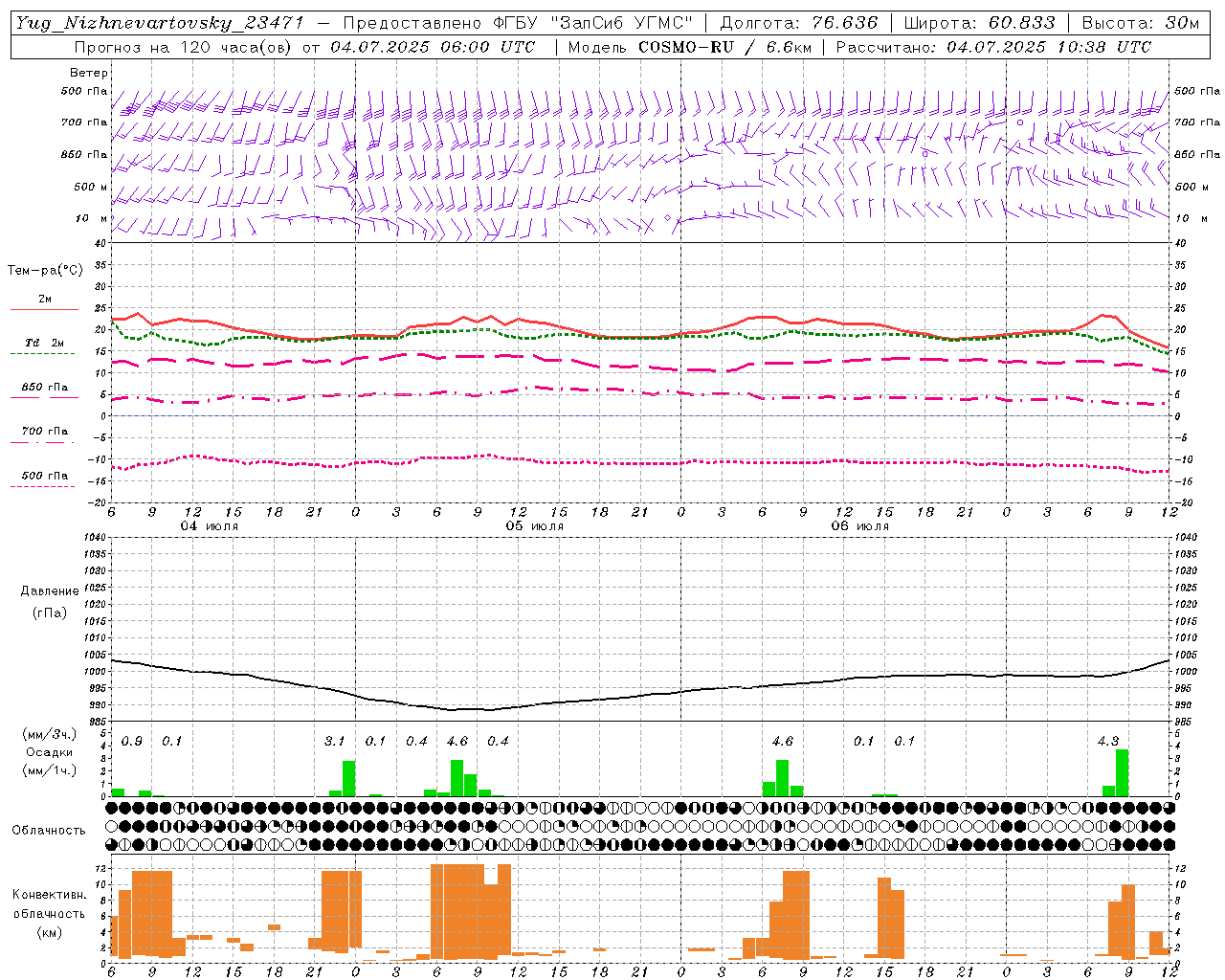Click the 05 июля date label
1225x980 pixels.
535,526
